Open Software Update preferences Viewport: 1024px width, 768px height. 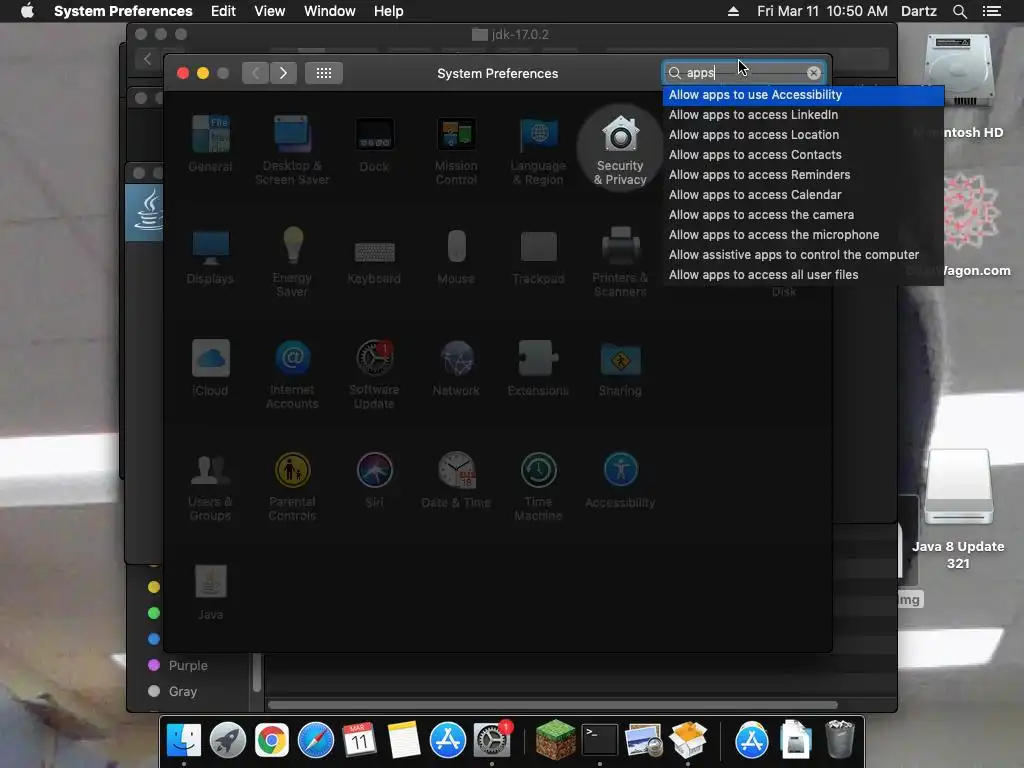click(x=374, y=374)
